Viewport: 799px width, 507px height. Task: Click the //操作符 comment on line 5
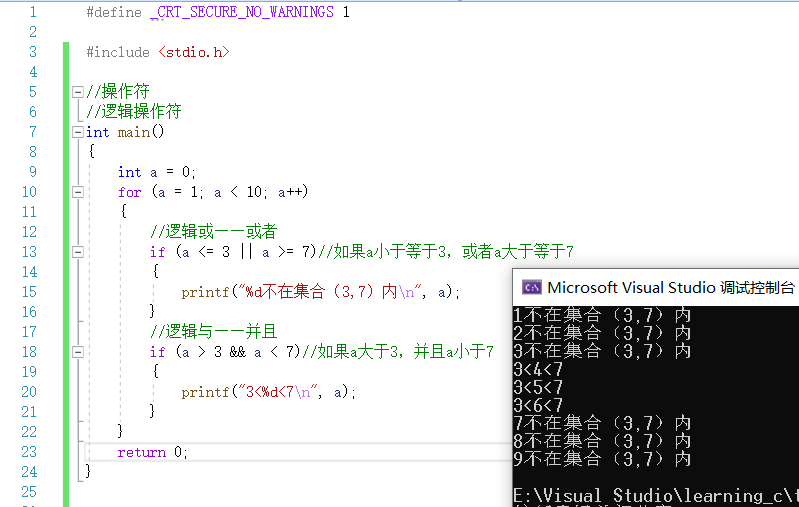click(118, 92)
